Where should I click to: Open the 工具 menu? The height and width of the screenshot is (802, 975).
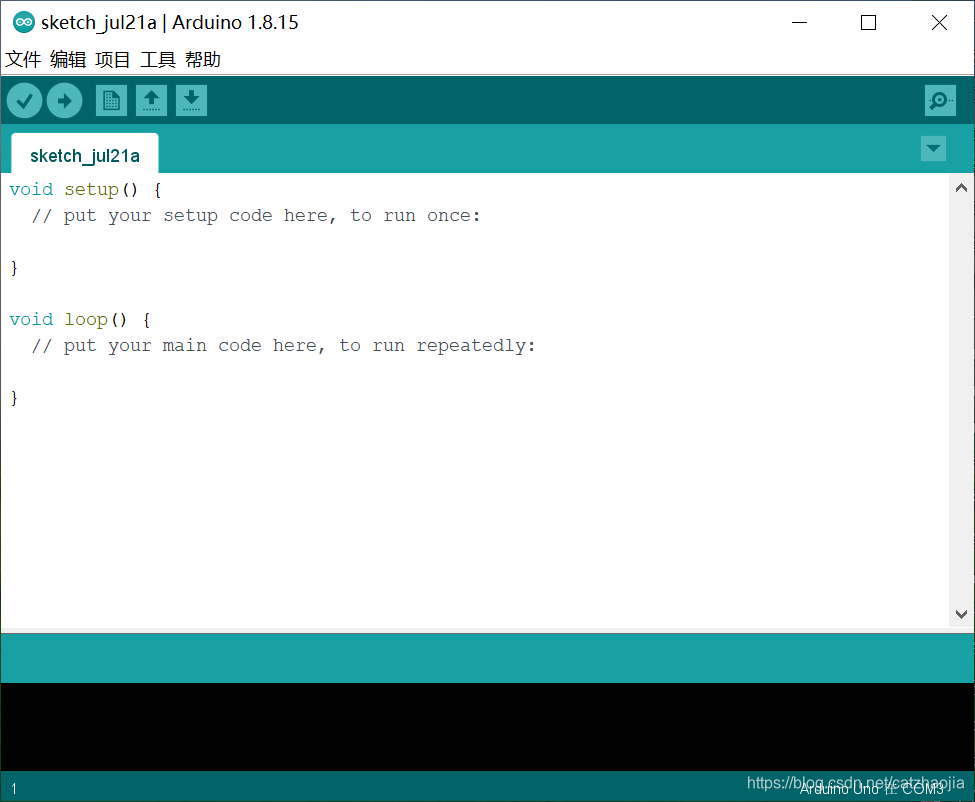[156, 59]
